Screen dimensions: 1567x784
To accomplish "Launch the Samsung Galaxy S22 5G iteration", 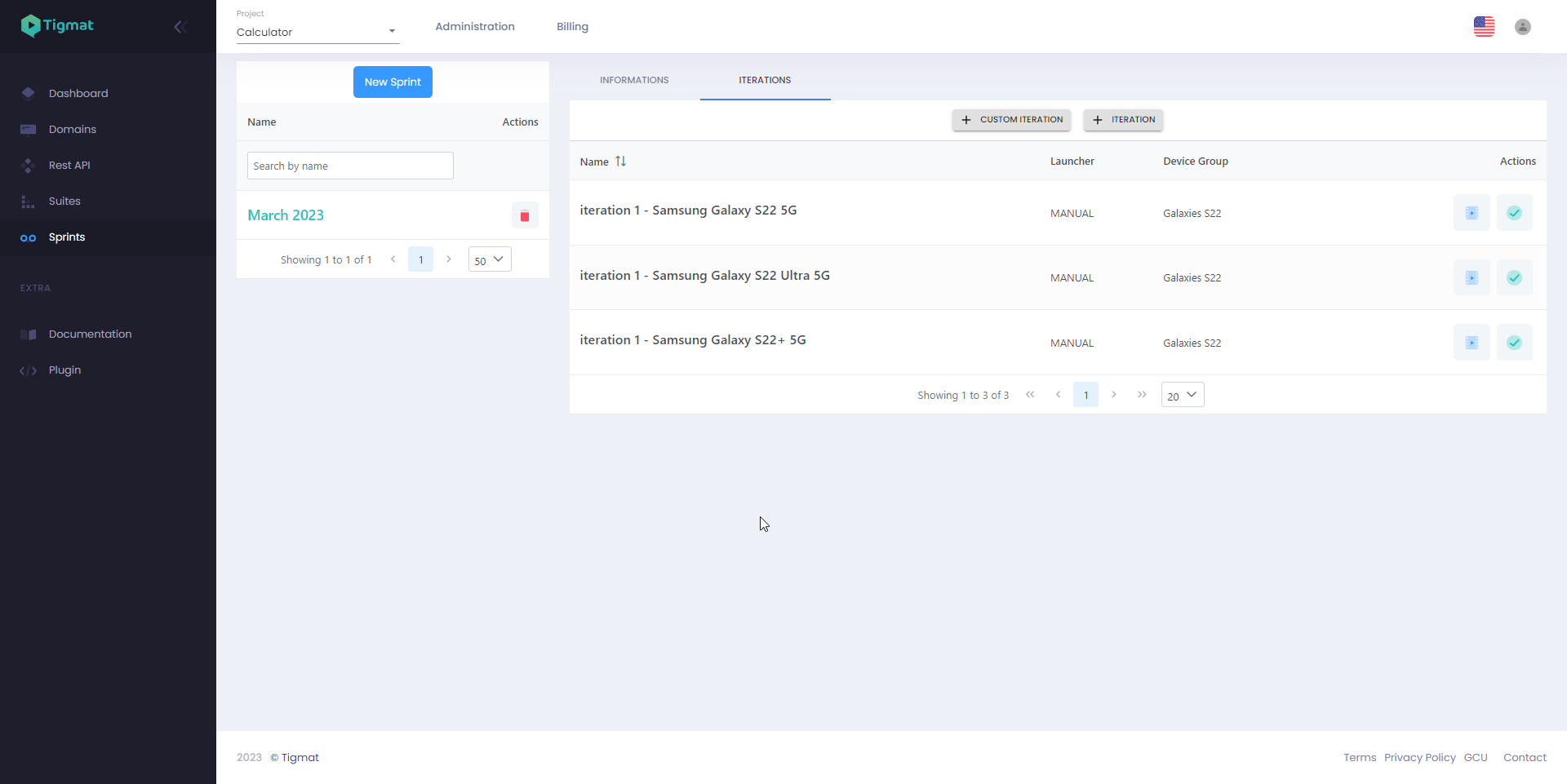I will (x=1472, y=213).
